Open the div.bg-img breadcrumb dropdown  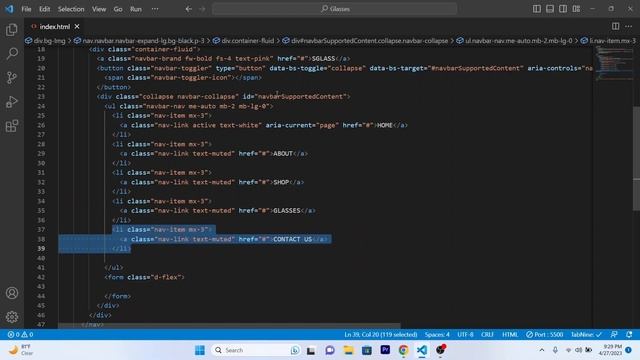click(46, 40)
